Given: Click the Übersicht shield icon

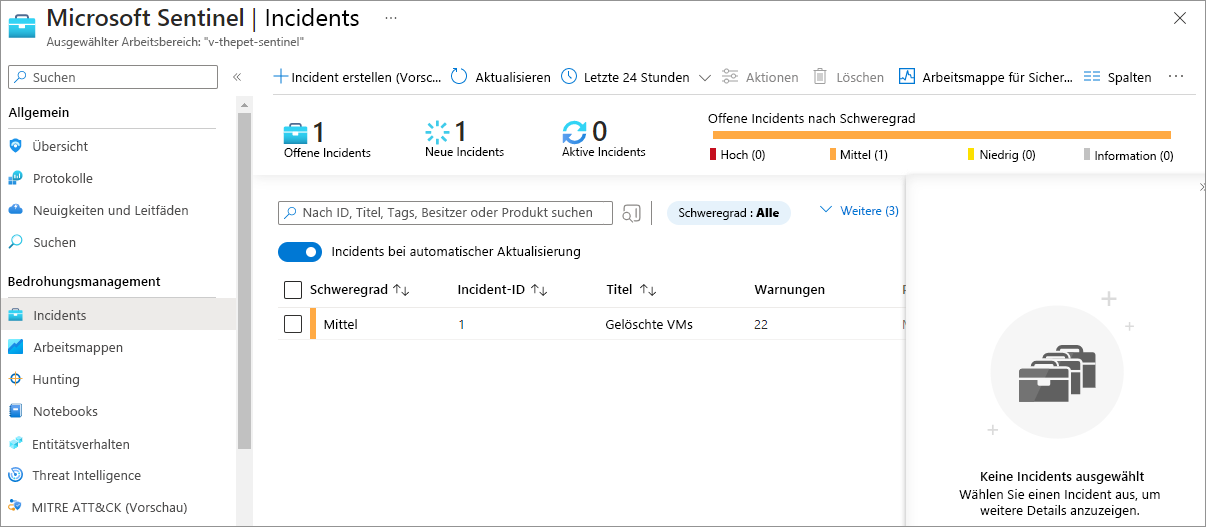Looking at the screenshot, I should coord(15,146).
